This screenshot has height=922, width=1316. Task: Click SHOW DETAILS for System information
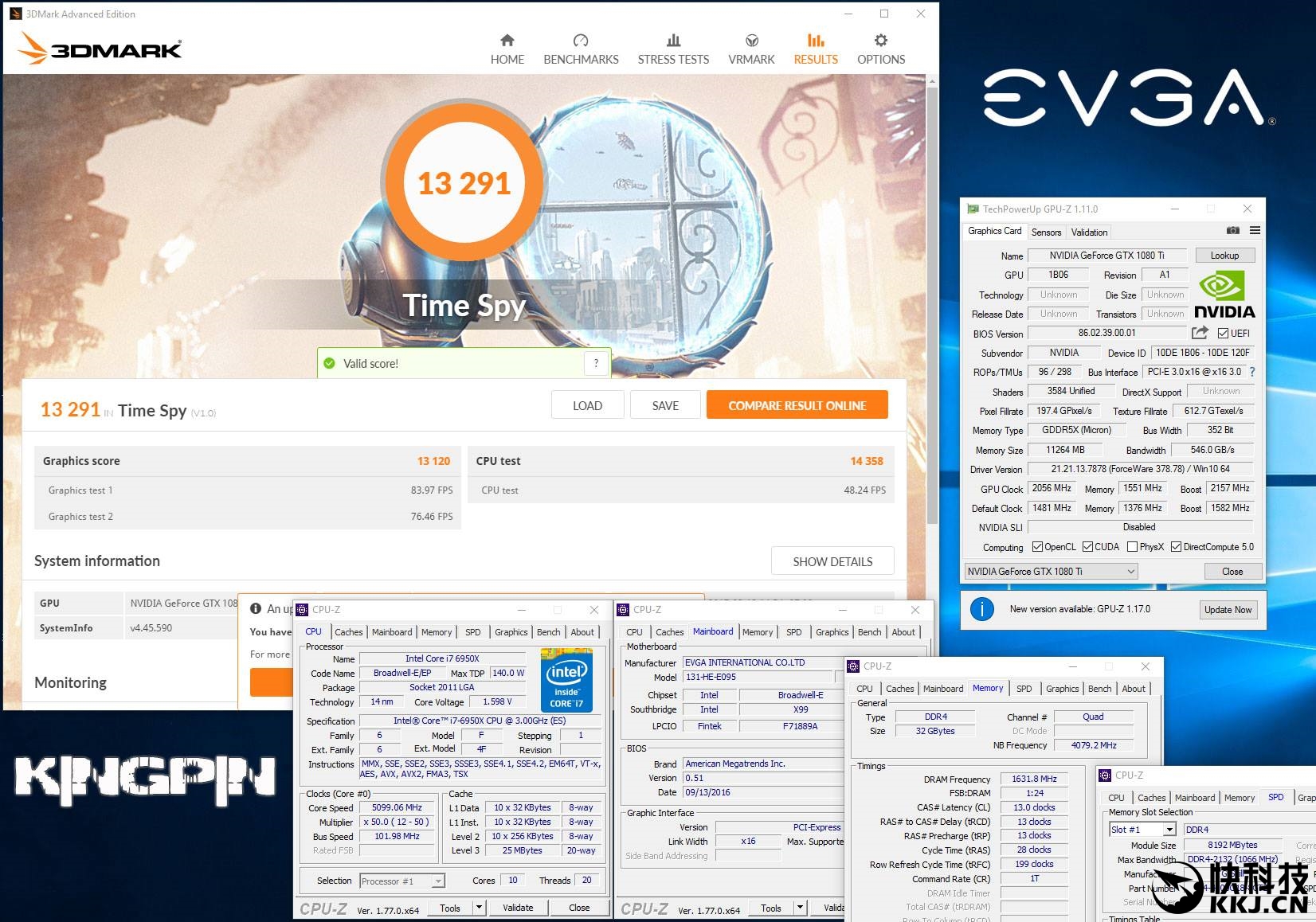coord(832,561)
